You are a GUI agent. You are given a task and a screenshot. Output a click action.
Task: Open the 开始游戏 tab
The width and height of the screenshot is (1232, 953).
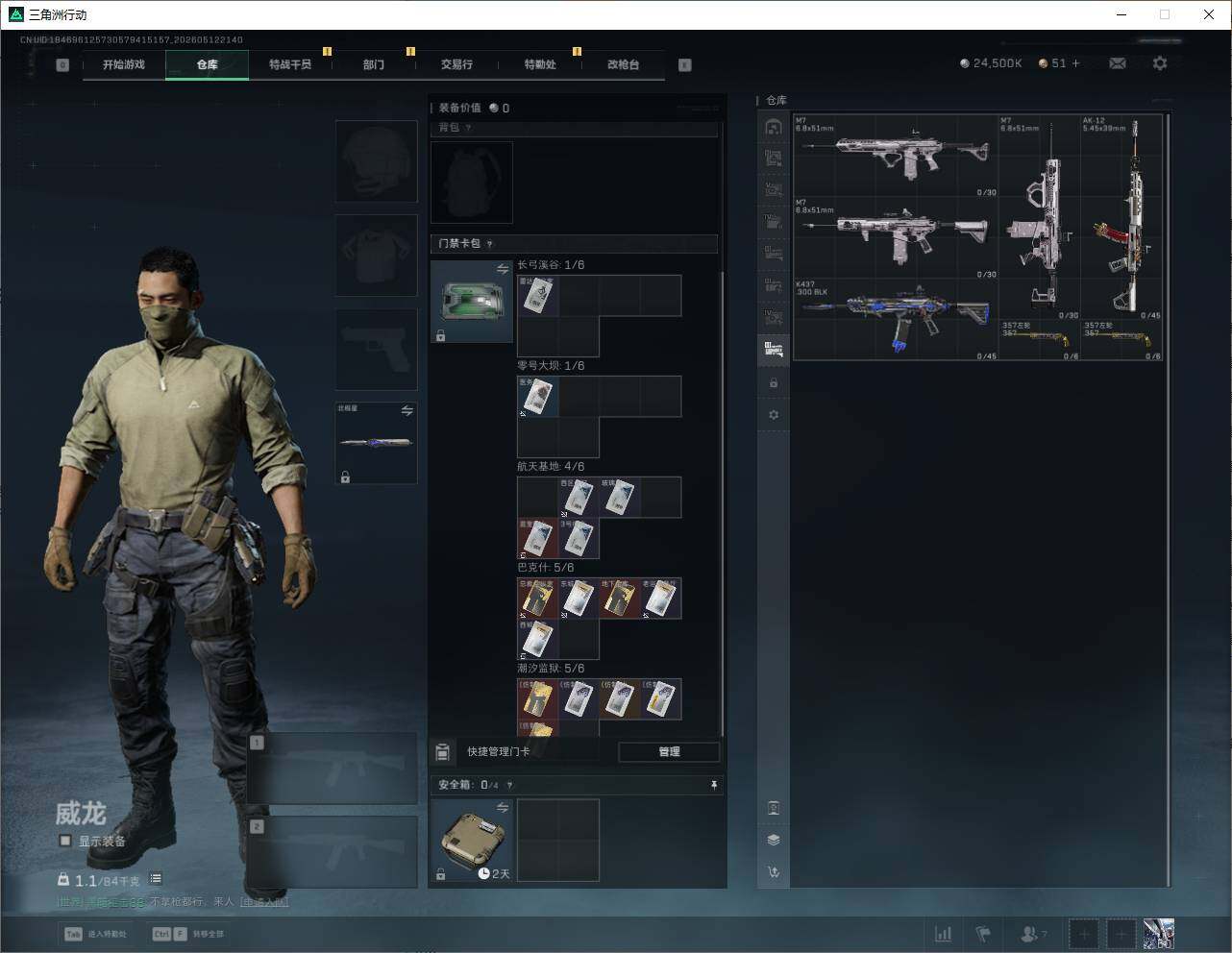(x=124, y=64)
